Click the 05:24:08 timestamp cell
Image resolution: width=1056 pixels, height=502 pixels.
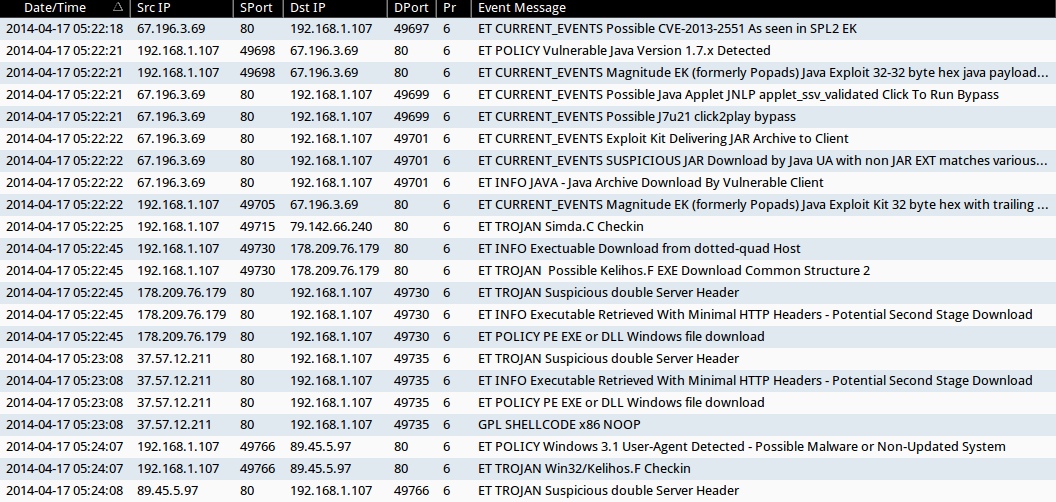[x=64, y=491]
